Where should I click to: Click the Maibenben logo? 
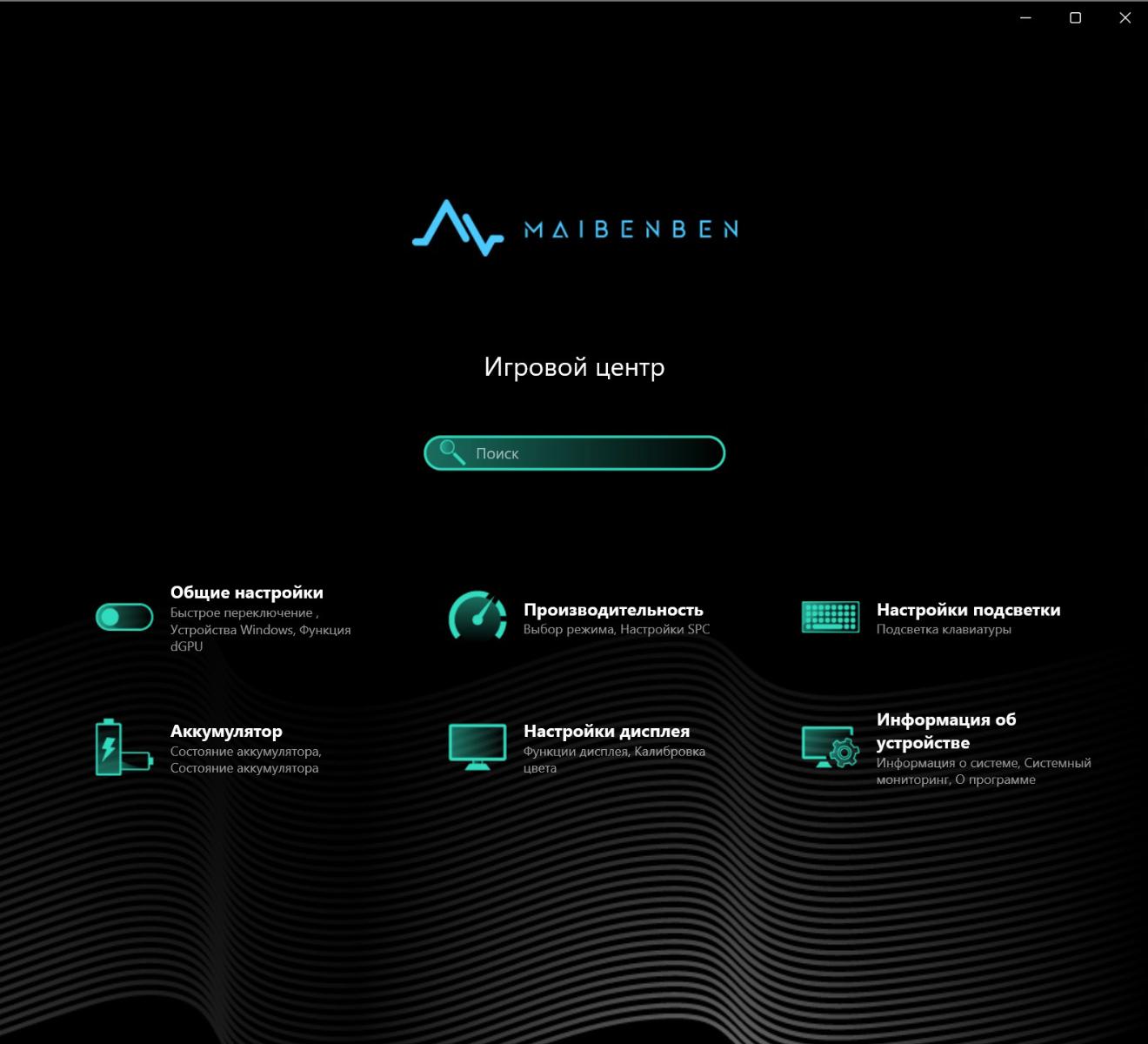coord(575,228)
